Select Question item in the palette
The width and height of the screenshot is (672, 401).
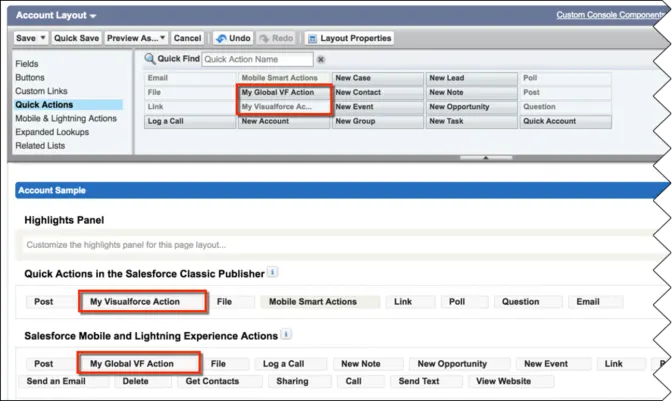click(565, 107)
